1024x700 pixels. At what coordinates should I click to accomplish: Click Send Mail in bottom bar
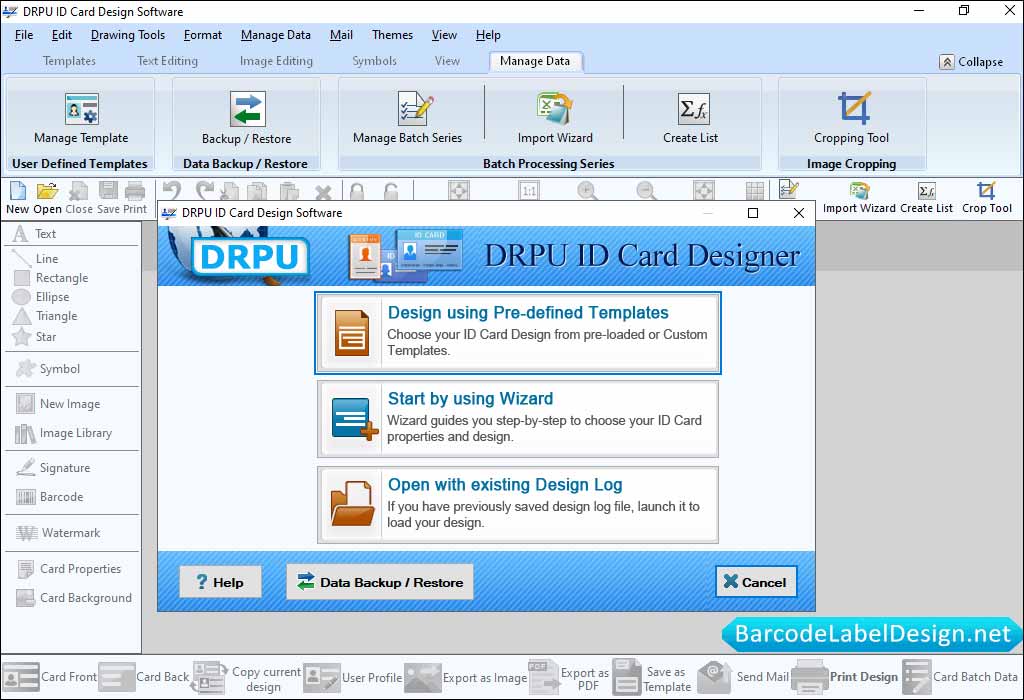pyautogui.click(x=744, y=677)
